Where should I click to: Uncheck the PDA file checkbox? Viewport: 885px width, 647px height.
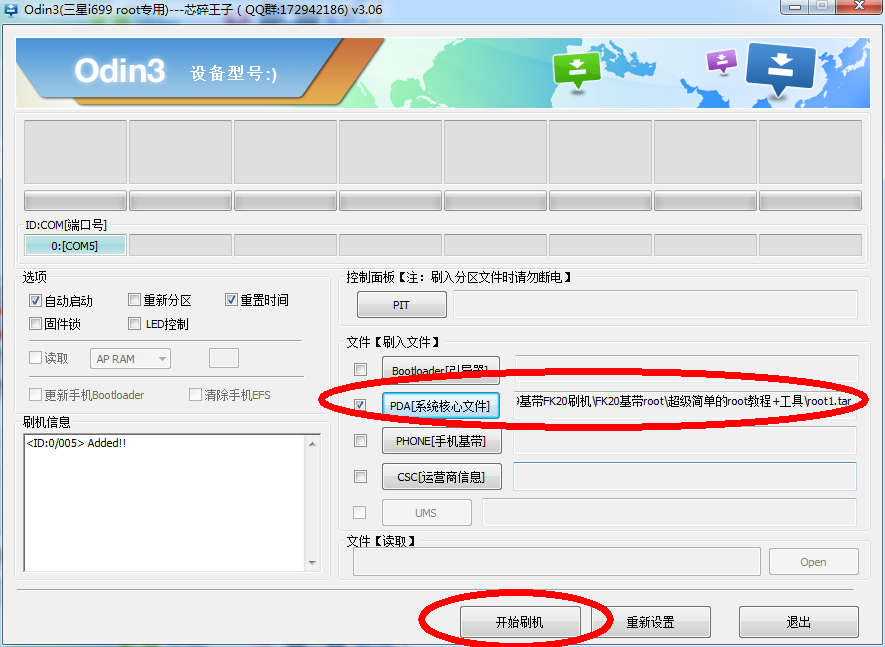tap(360, 405)
